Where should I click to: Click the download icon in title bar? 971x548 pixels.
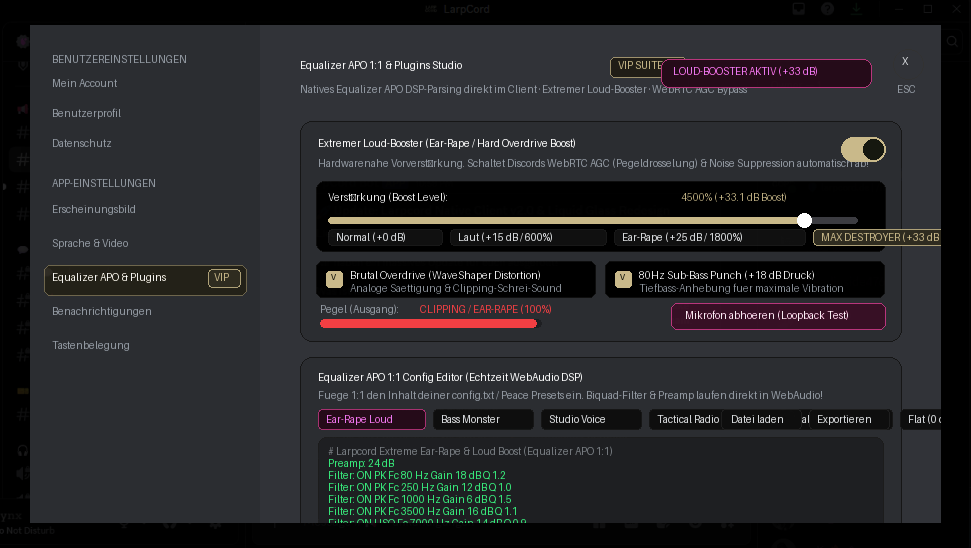point(856,9)
